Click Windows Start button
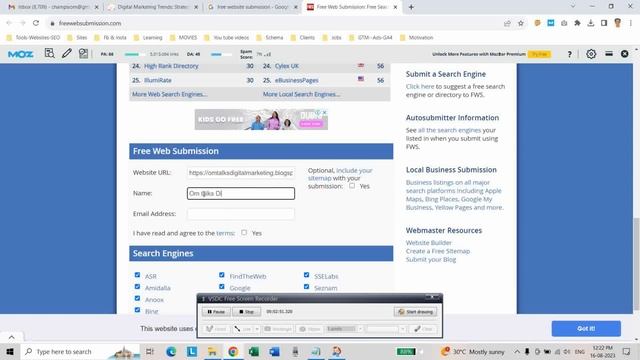Image resolution: width=640 pixels, height=360 pixels. [10, 351]
